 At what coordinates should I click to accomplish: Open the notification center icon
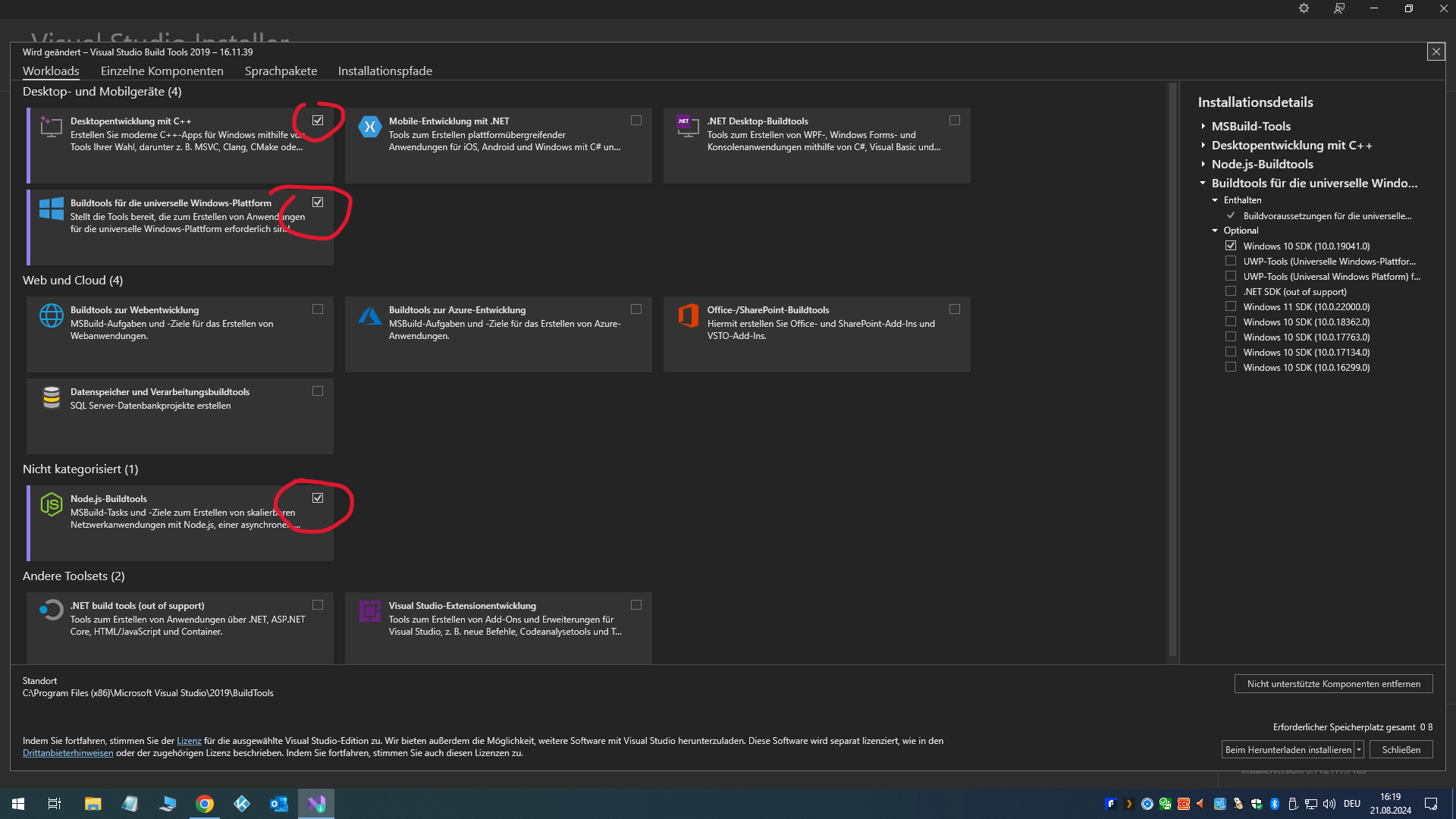coord(1431,804)
